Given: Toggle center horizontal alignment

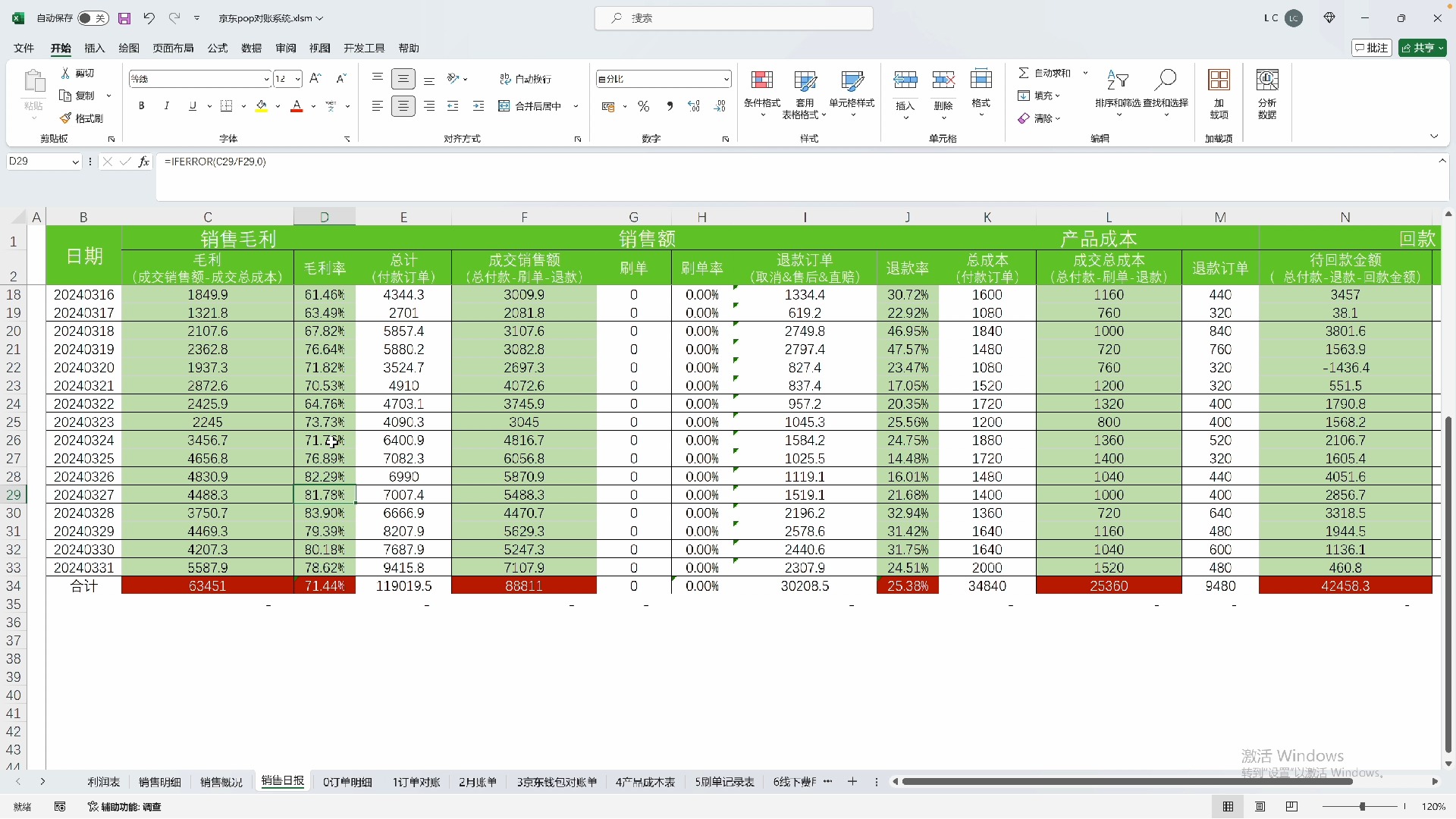Looking at the screenshot, I should pos(403,106).
